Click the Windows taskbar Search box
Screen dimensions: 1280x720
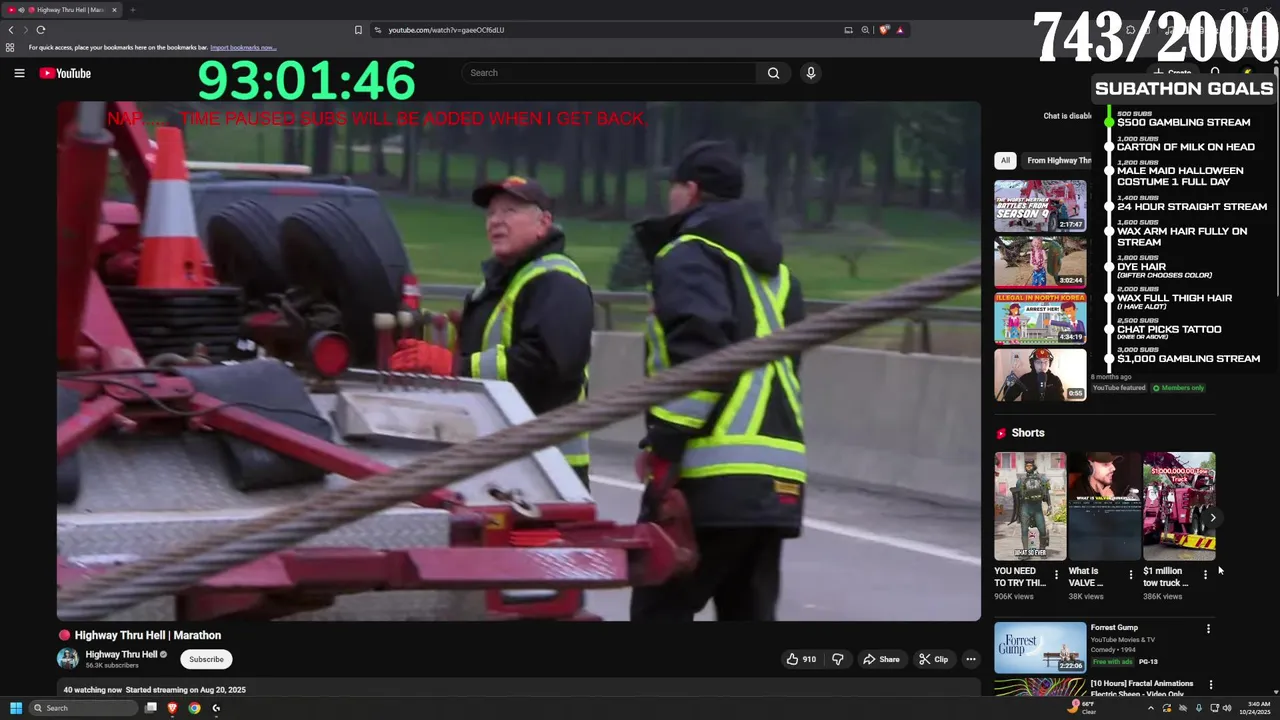[84, 708]
